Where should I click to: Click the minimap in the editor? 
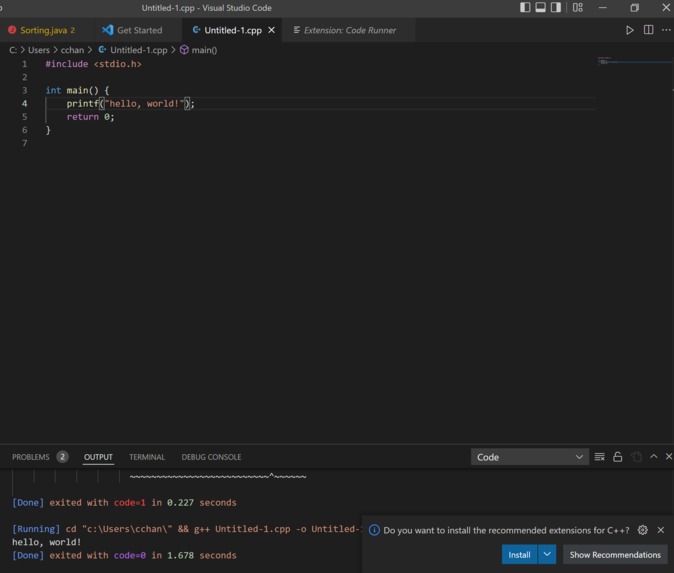pos(634,61)
